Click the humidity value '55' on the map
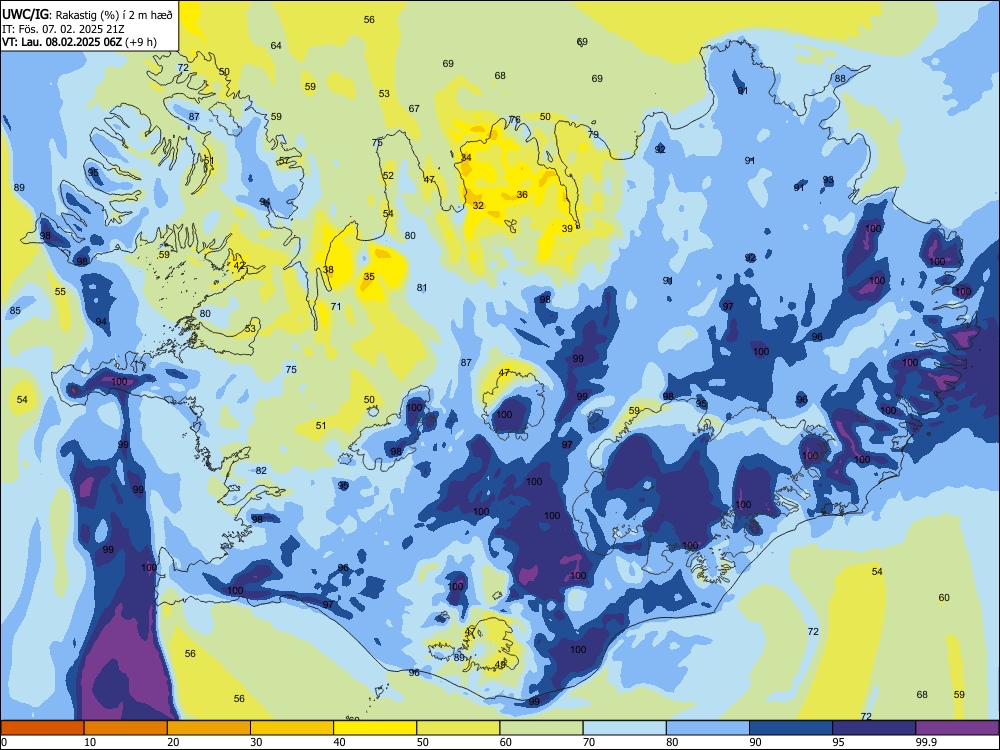 pos(60,291)
